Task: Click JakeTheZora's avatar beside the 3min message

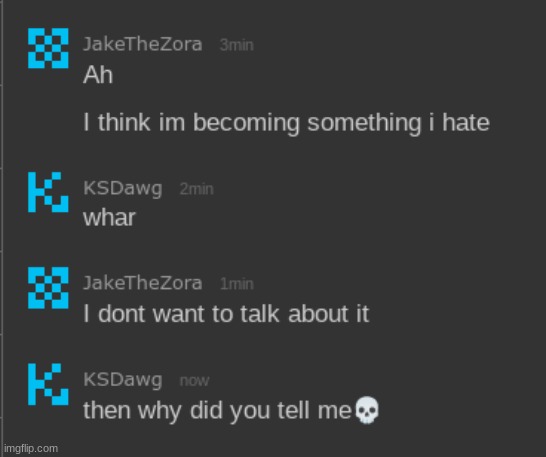Action: click(x=48, y=48)
